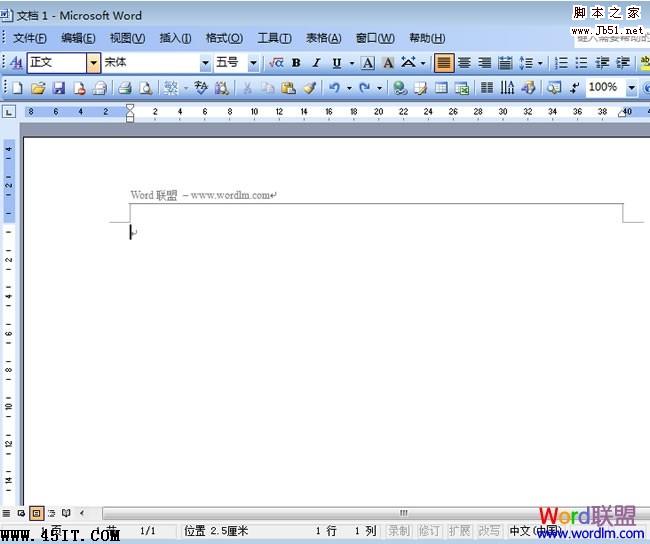Viewport: 650px width, 544px height.
Task: Click the Traditional Chinese conversion (繁) icon
Action: pyautogui.click(x=170, y=87)
